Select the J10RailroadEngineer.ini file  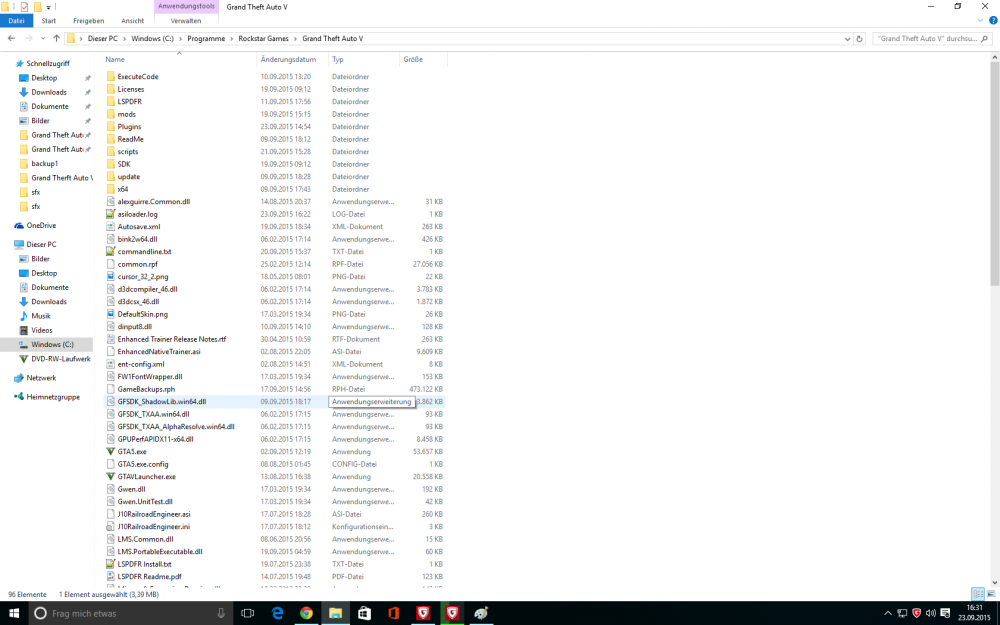click(x=154, y=527)
